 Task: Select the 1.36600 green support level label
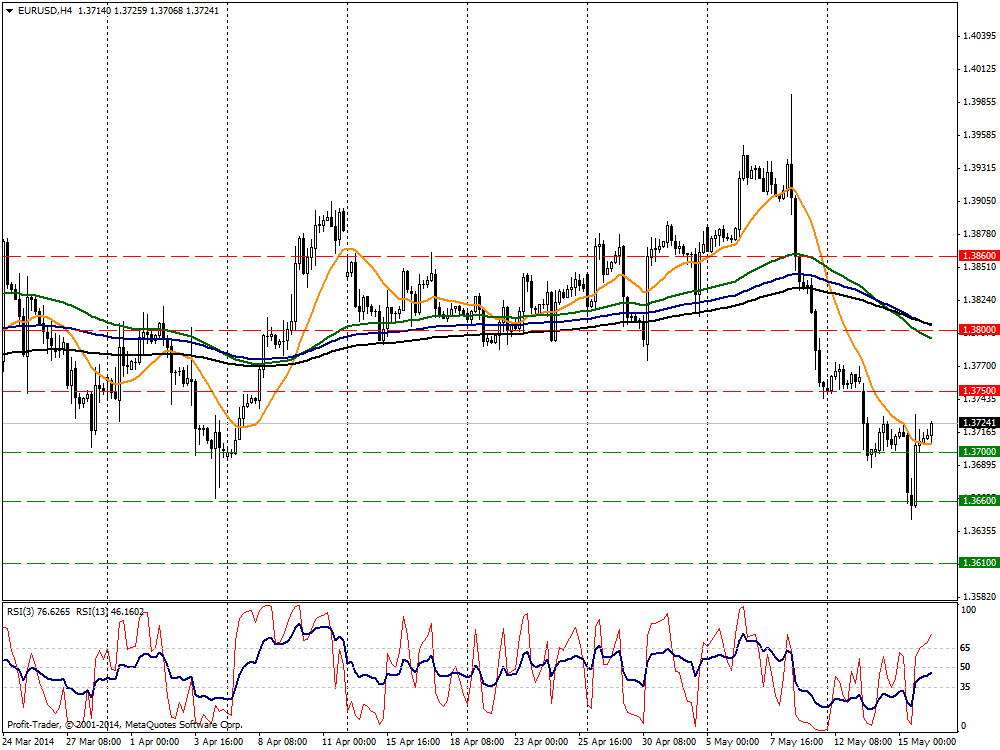(x=978, y=501)
